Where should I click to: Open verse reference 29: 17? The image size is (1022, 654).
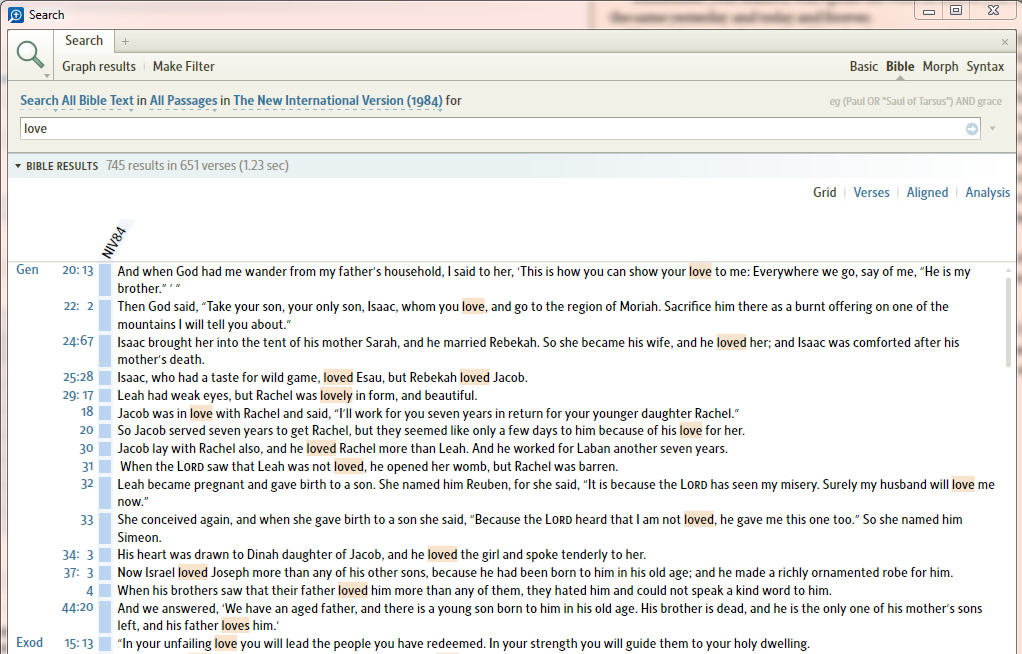[x=78, y=395]
